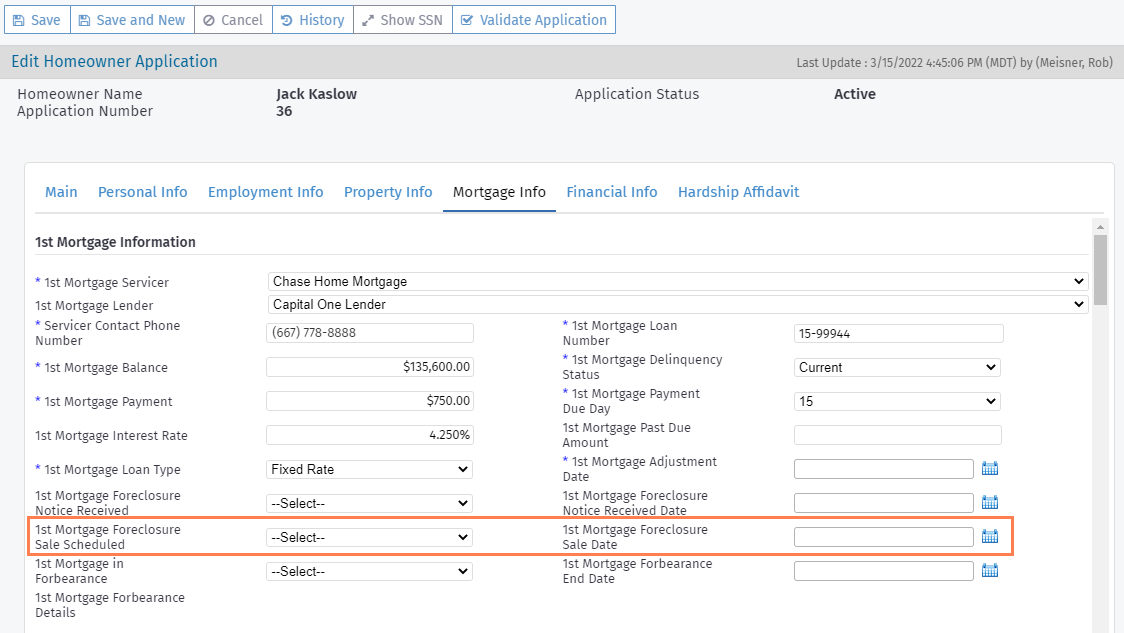This screenshot has width=1124, height=633.
Task: Switch to the Financial Info tab
Action: (612, 191)
